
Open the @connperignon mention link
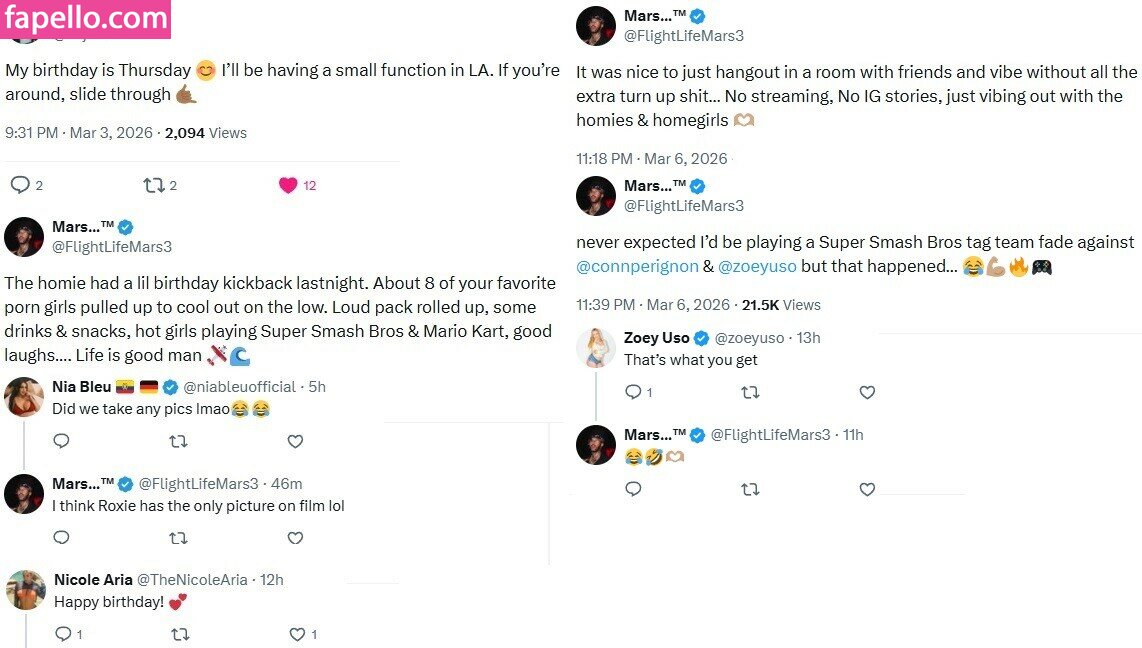[x=638, y=267]
